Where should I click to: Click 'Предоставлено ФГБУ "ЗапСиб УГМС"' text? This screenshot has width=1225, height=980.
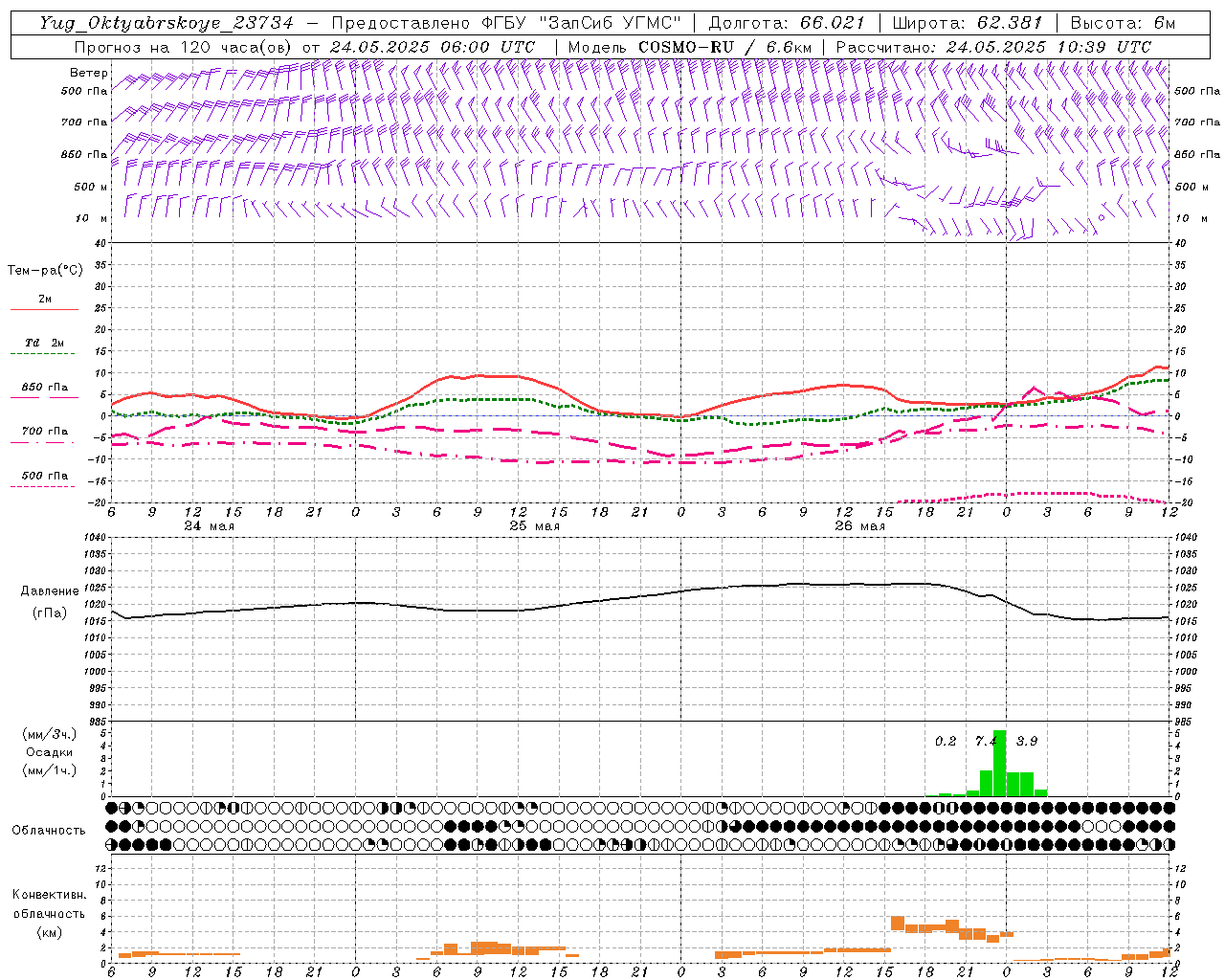506,23
